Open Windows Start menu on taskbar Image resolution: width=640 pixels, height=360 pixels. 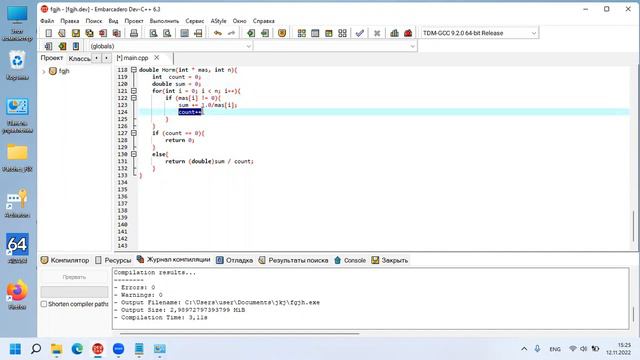[16, 349]
